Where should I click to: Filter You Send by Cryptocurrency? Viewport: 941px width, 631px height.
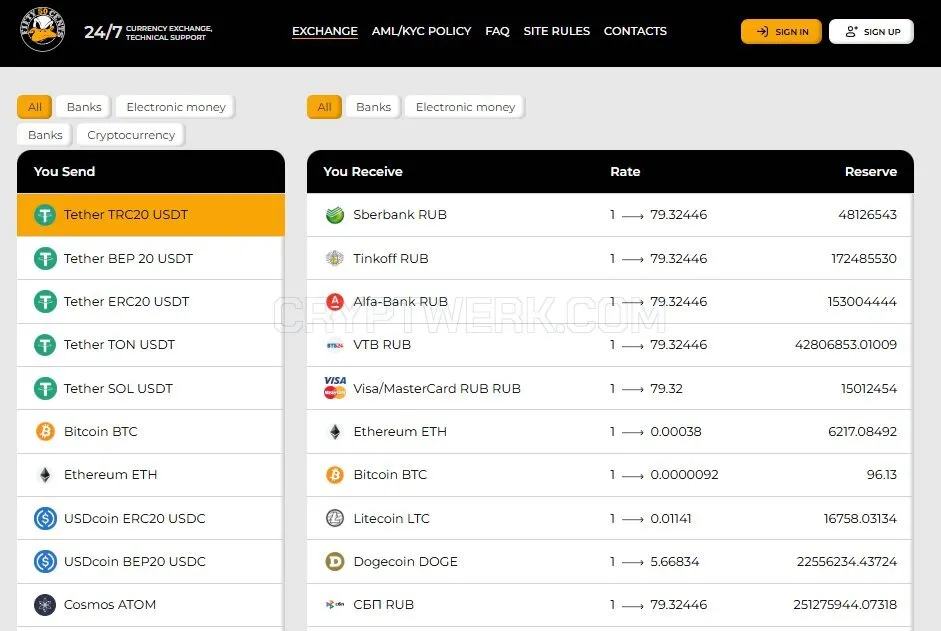[131, 135]
